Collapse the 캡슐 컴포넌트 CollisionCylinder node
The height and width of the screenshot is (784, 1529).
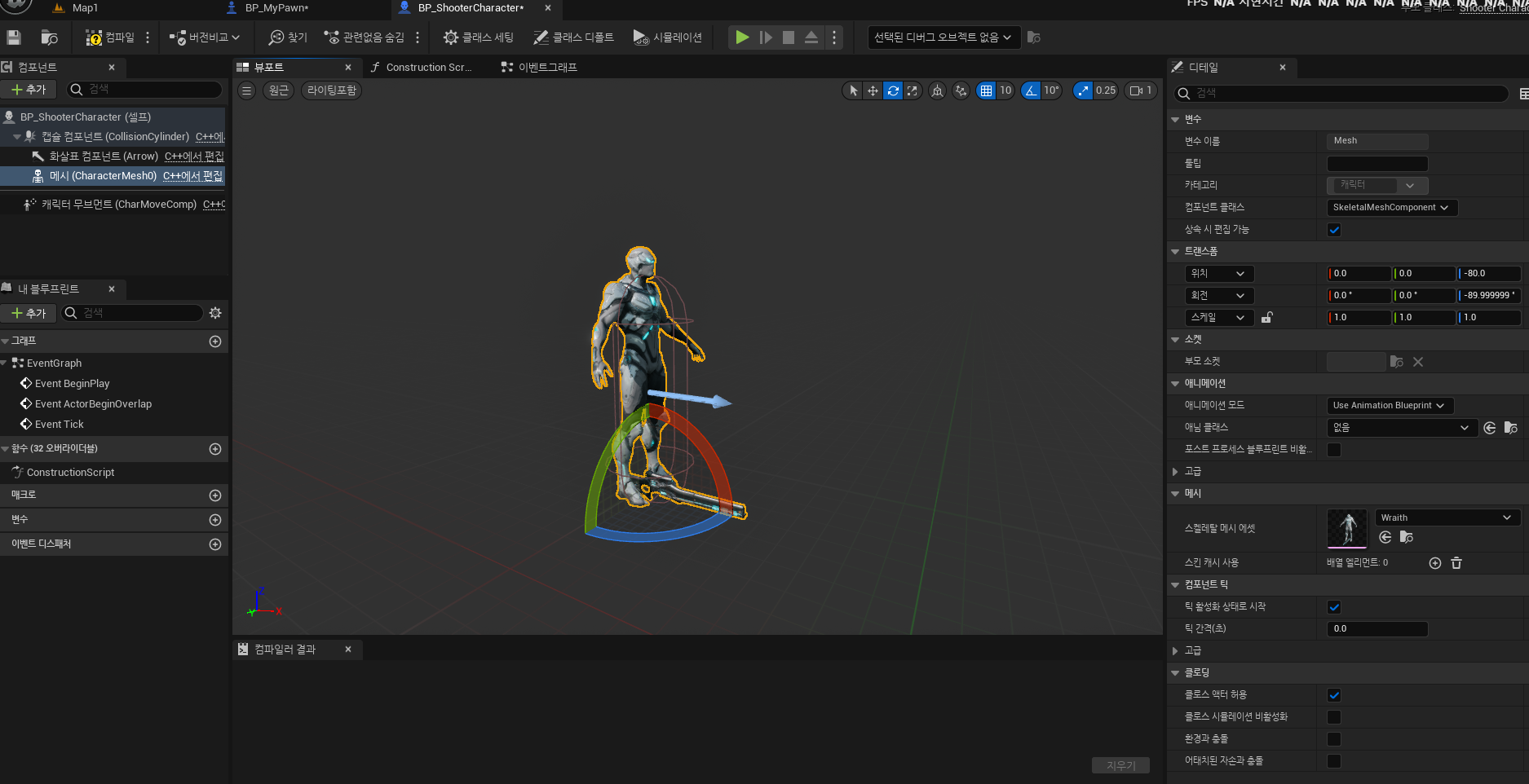(17, 137)
